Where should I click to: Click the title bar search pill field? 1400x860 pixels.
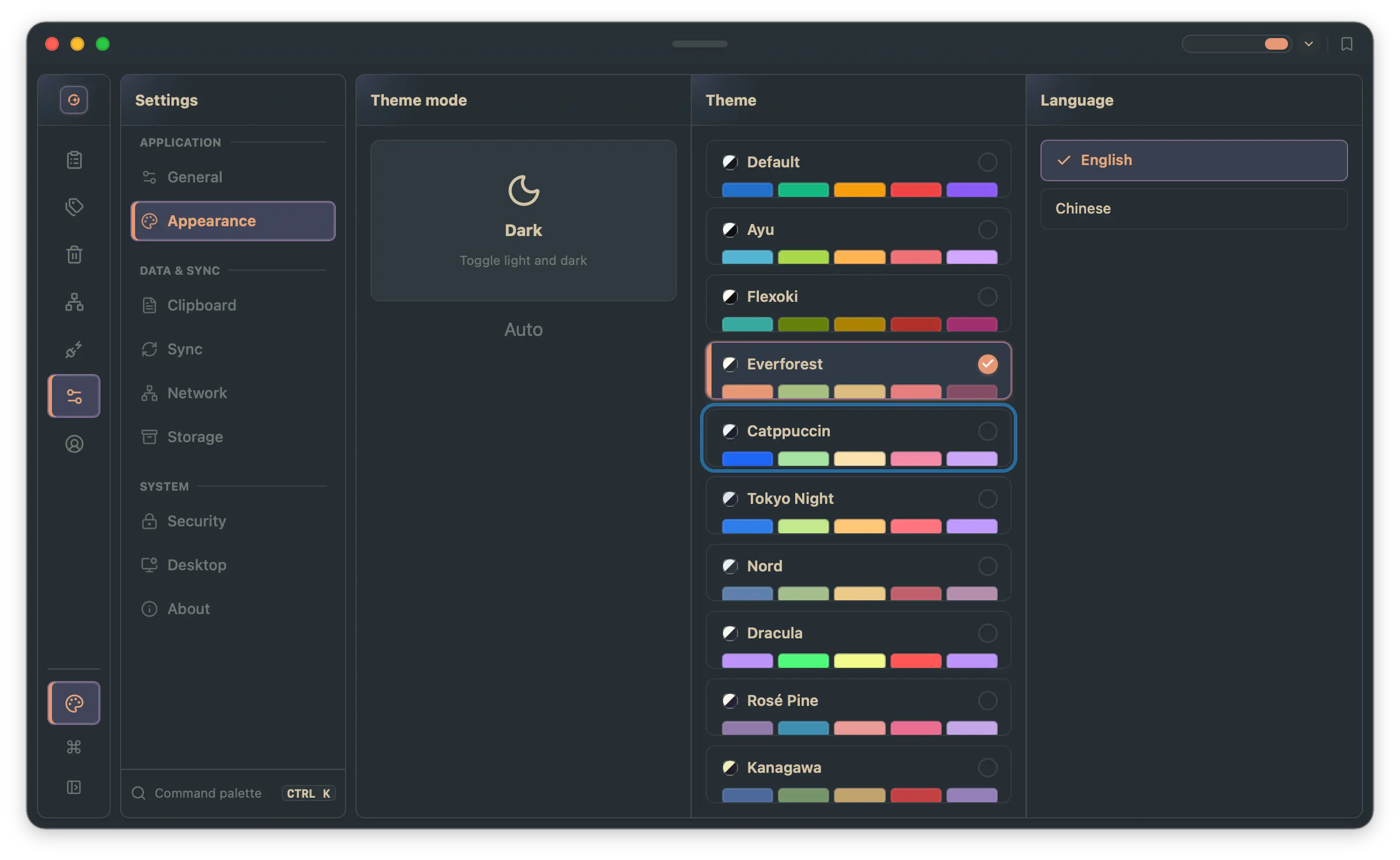tap(1236, 44)
